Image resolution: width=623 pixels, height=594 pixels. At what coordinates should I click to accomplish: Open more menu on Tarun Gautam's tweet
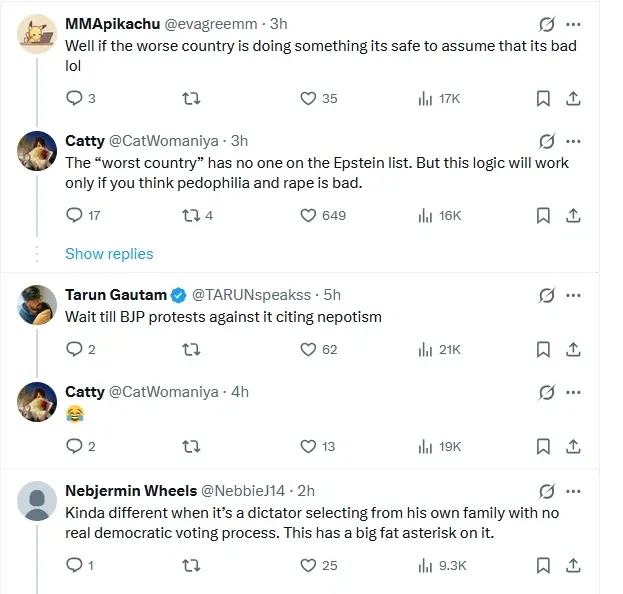(x=574, y=295)
